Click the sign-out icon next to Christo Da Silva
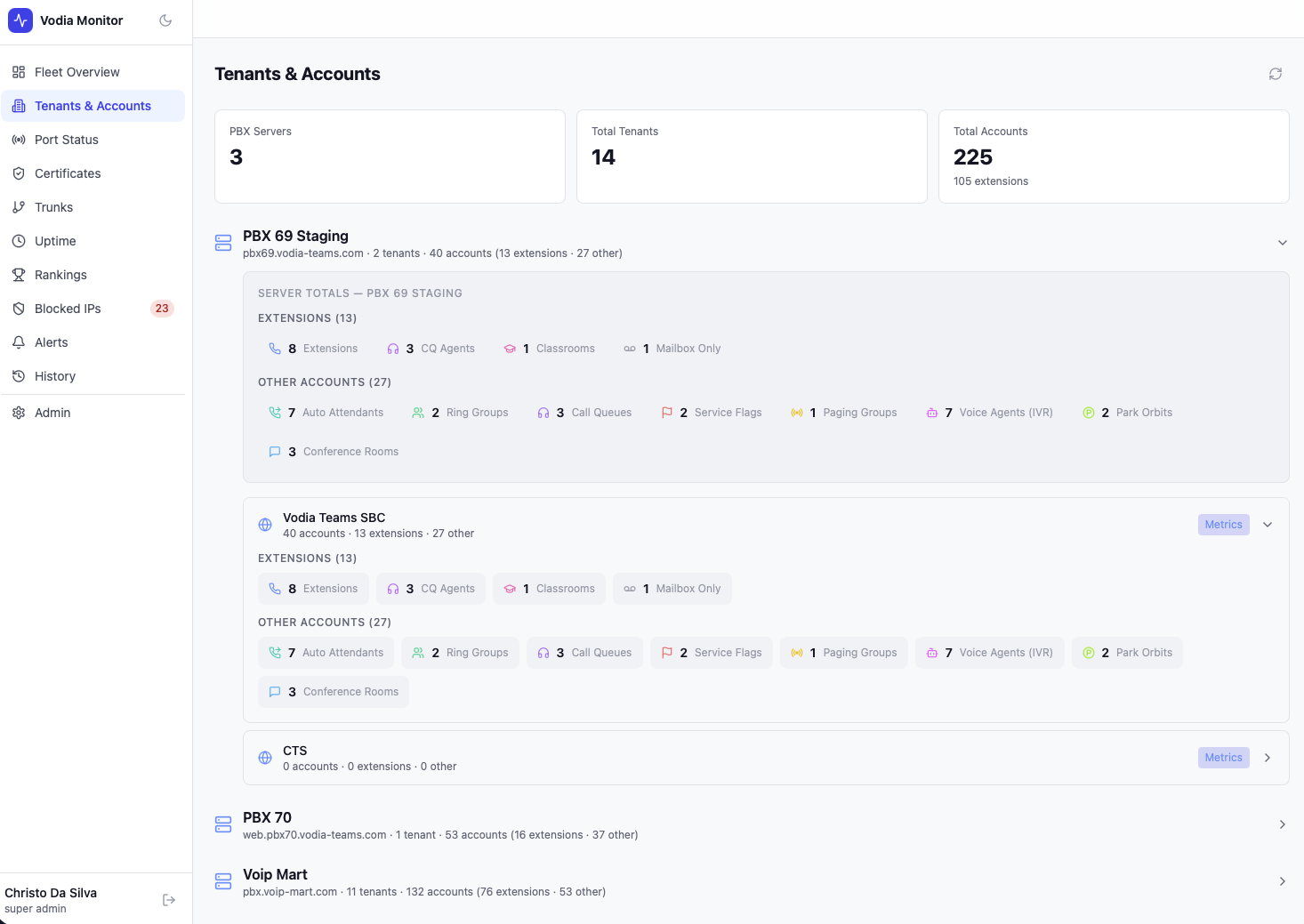Viewport: 1304px width, 924px height. pyautogui.click(x=169, y=900)
